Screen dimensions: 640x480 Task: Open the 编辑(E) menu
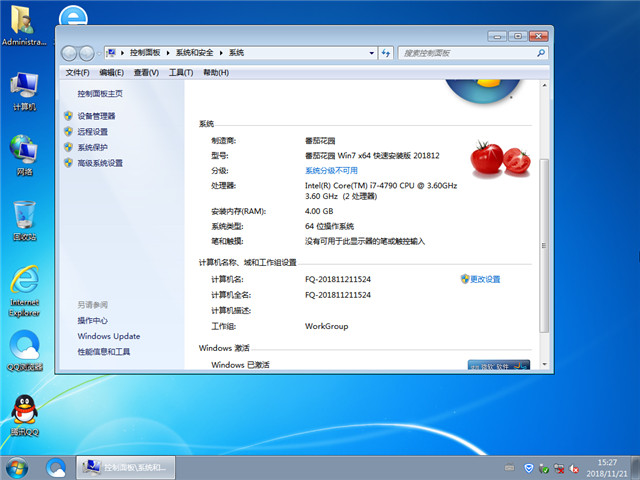111,73
